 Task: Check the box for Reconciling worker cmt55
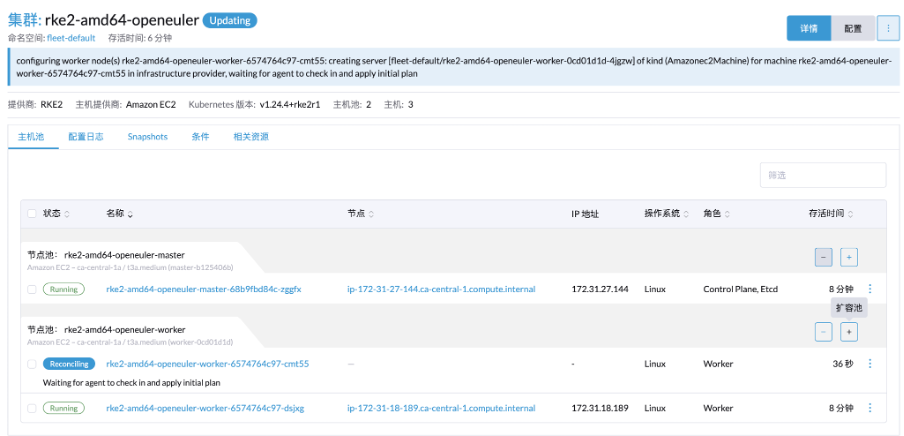[32, 364]
